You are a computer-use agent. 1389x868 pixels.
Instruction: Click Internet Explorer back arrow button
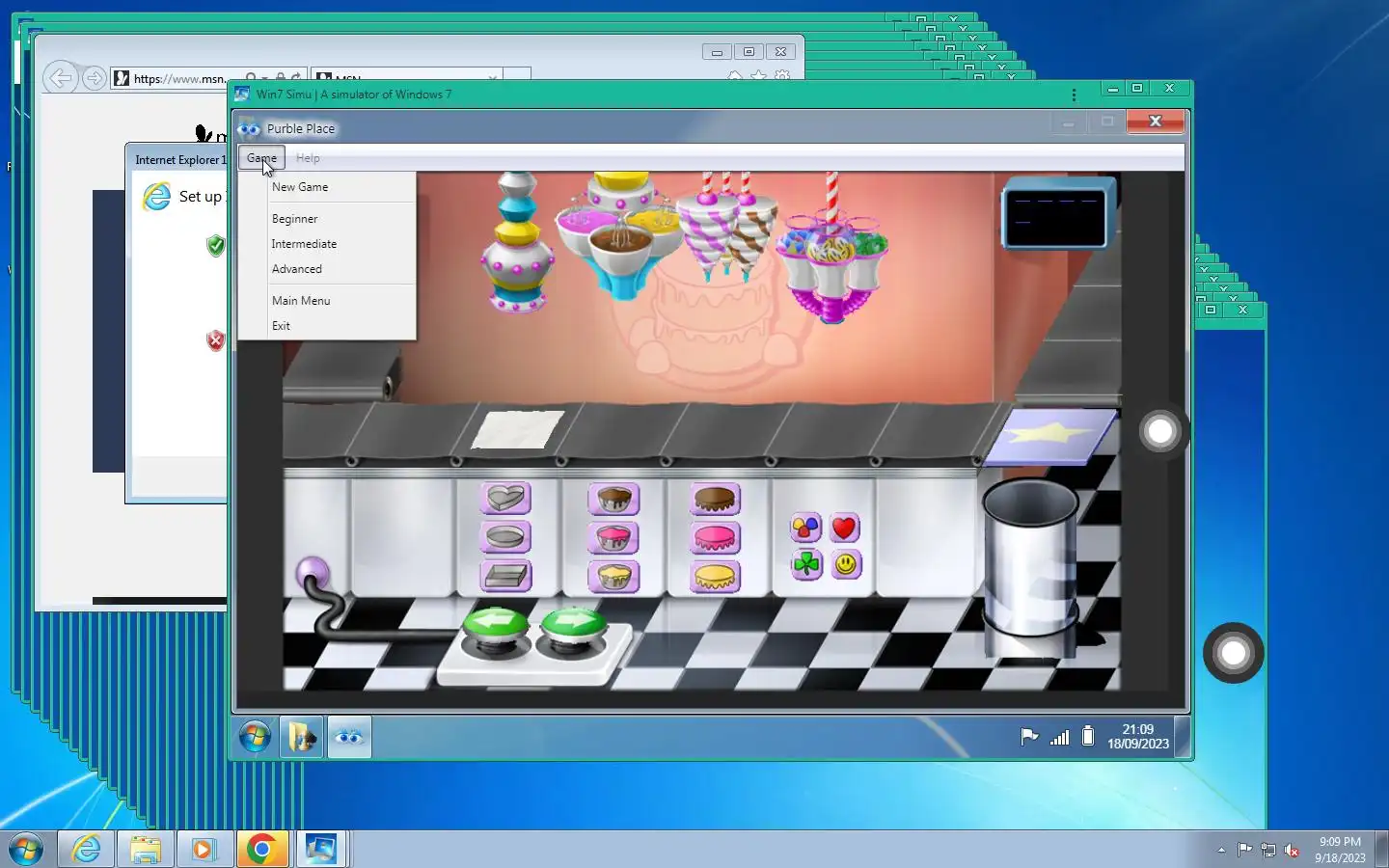click(x=61, y=78)
